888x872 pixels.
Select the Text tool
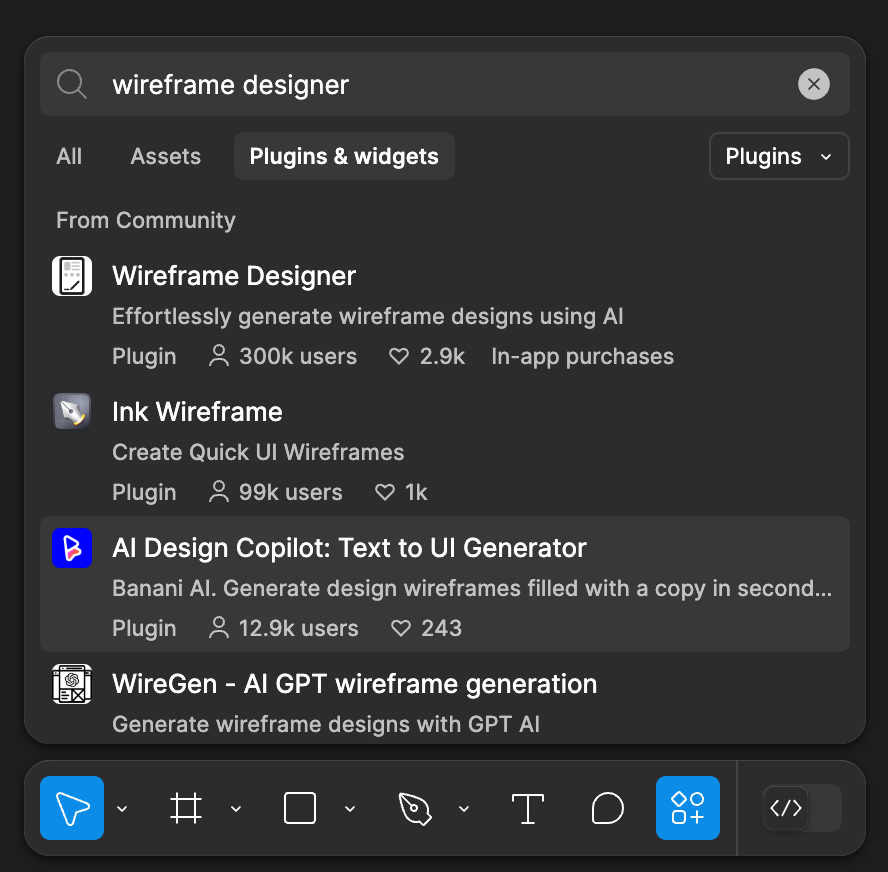point(527,808)
